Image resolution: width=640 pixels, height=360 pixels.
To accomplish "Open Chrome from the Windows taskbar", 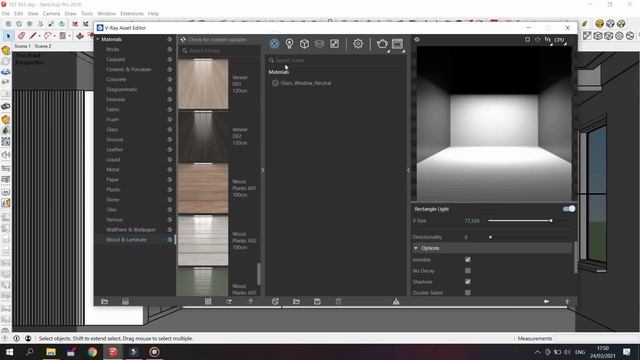I will pos(92,352).
